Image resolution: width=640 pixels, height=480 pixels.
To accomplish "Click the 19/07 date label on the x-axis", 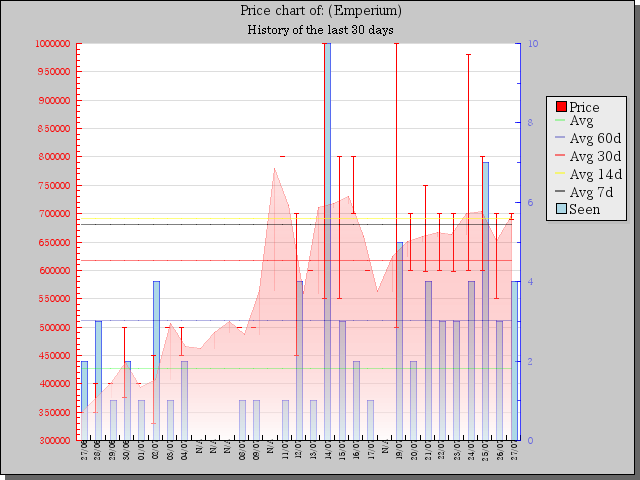I will [399, 451].
